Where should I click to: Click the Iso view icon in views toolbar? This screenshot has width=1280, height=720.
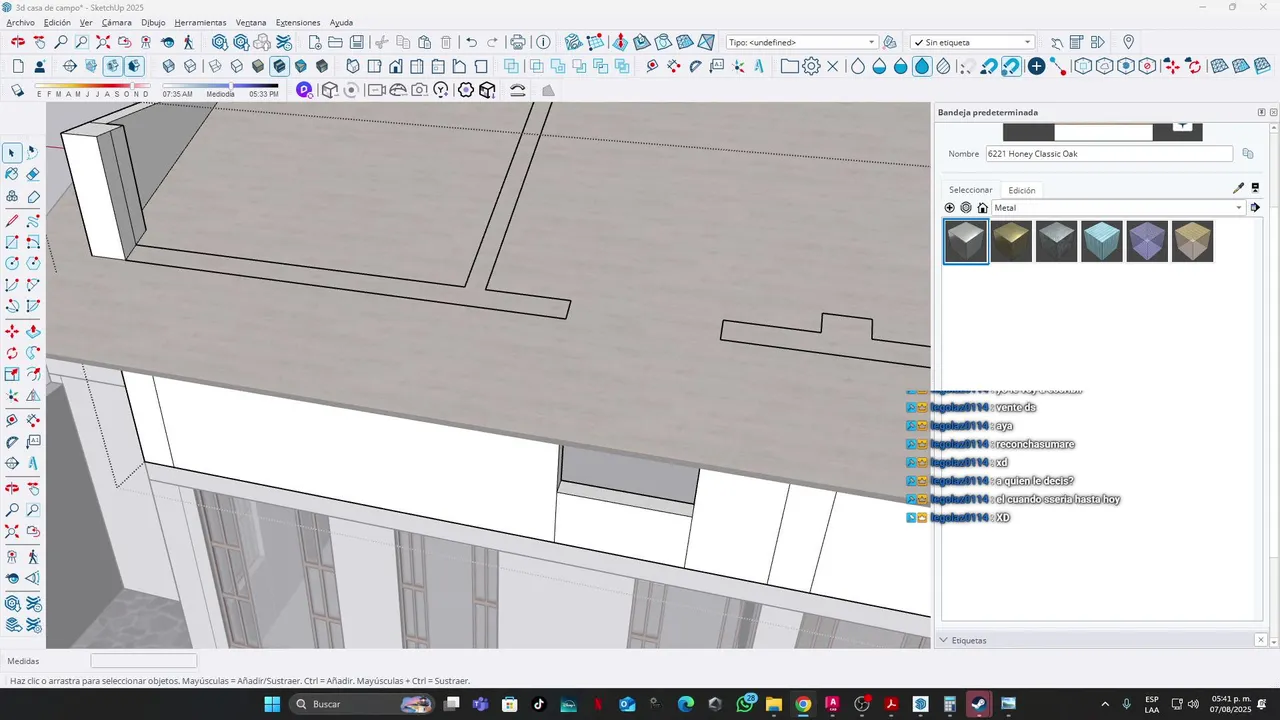click(353, 66)
